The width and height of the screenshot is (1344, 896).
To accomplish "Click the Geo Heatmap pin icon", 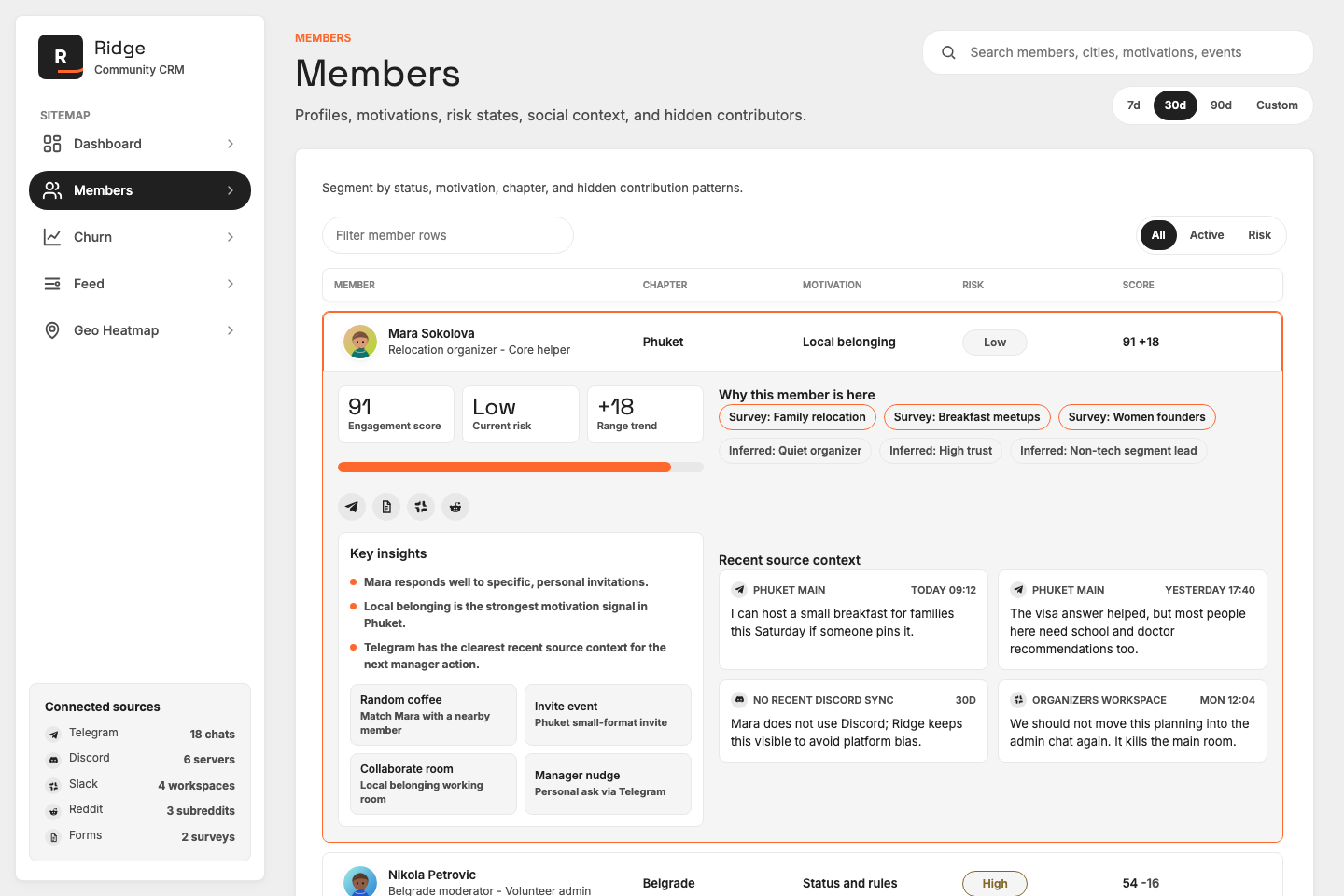I will 52,330.
